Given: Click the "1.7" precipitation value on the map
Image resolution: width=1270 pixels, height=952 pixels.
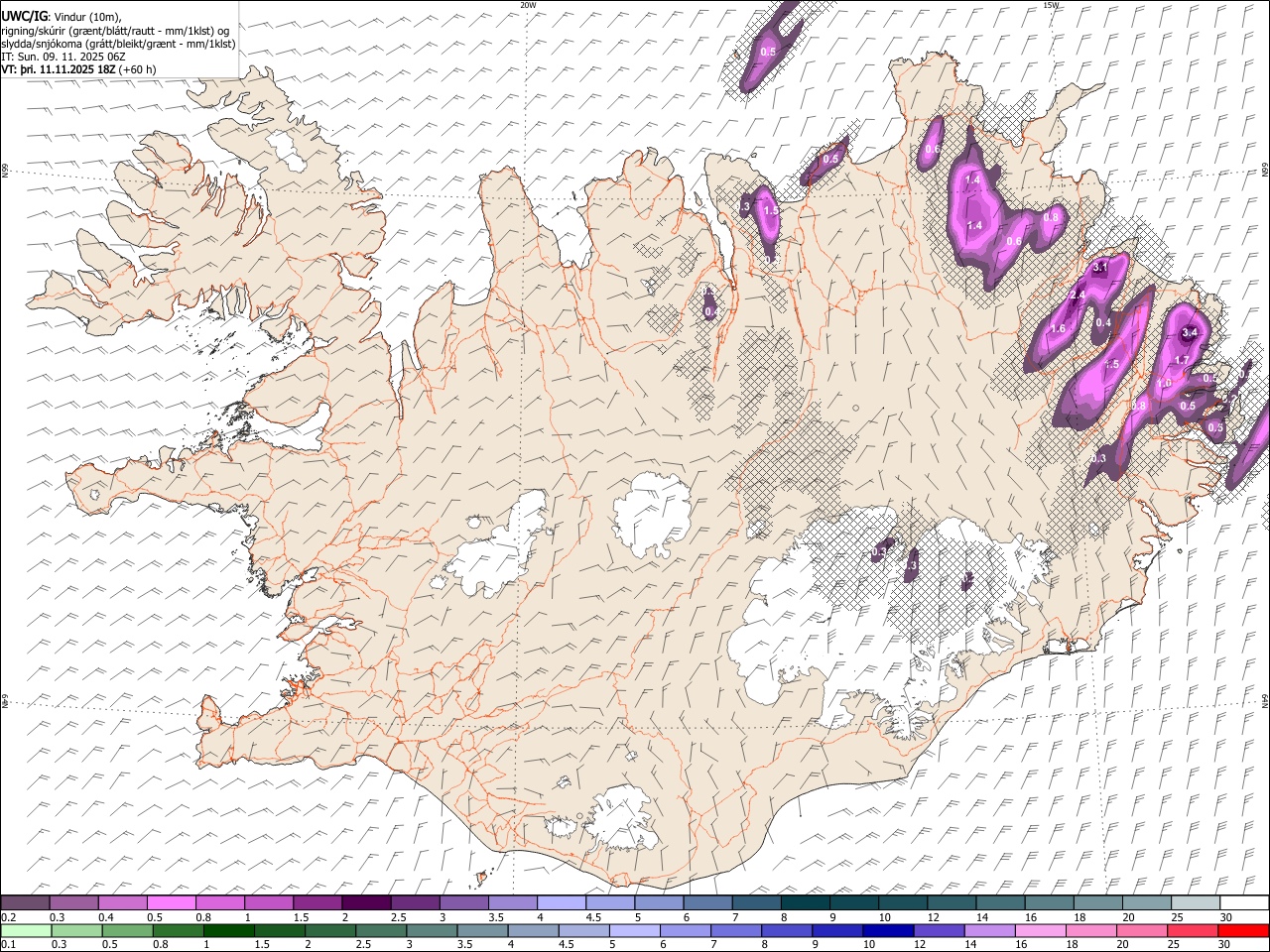Looking at the screenshot, I should [x=1182, y=360].
